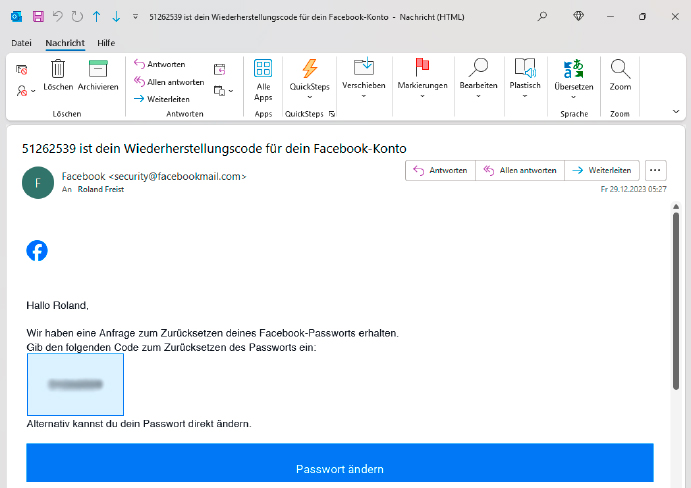The height and width of the screenshot is (488, 691).
Task: Save the message with the floppy icon
Action: point(38,17)
